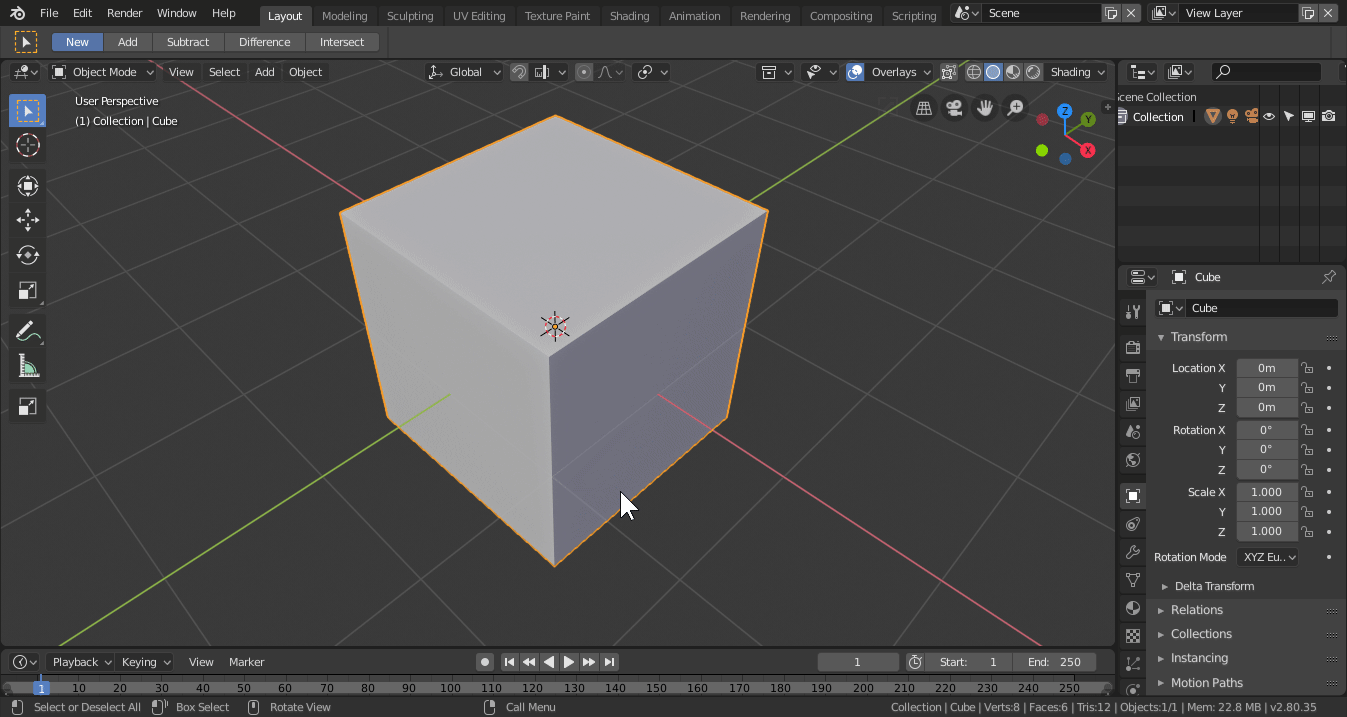1347x717 pixels.
Task: Switch to the Sculpting workspace tab
Action: [x=410, y=16]
